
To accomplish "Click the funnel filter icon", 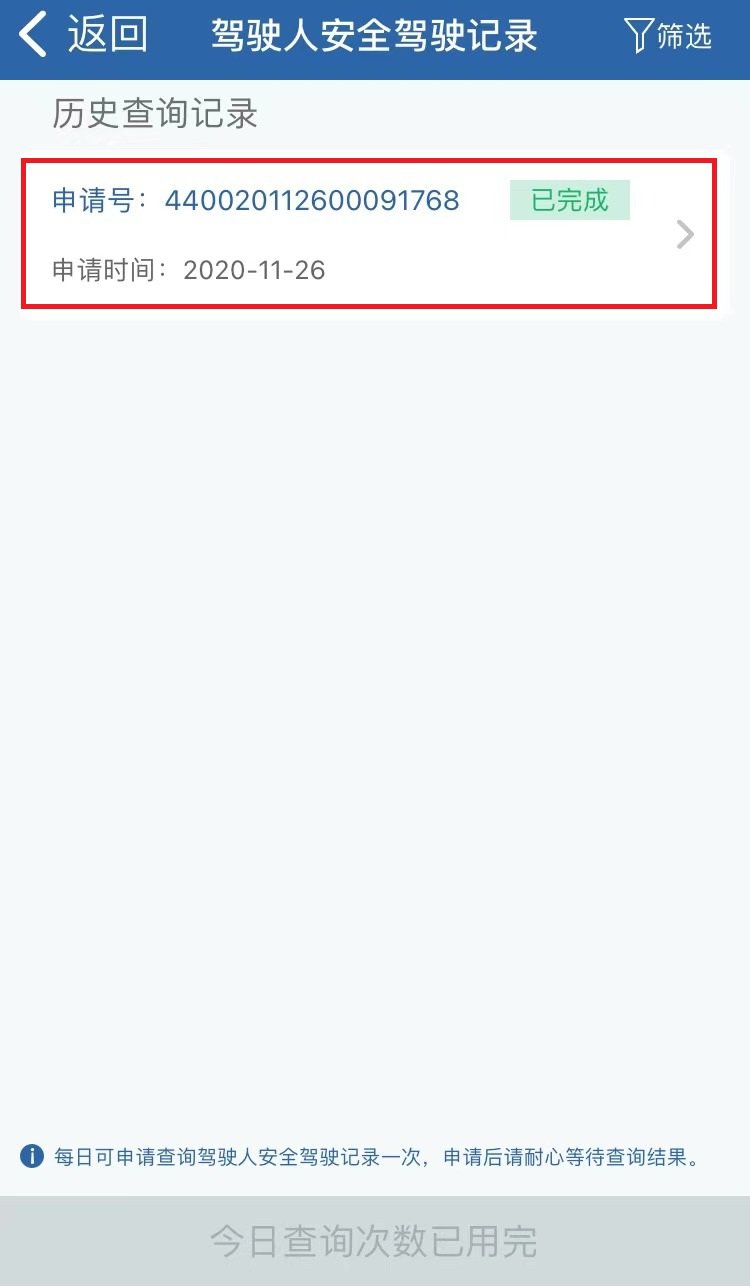I will tap(639, 35).
